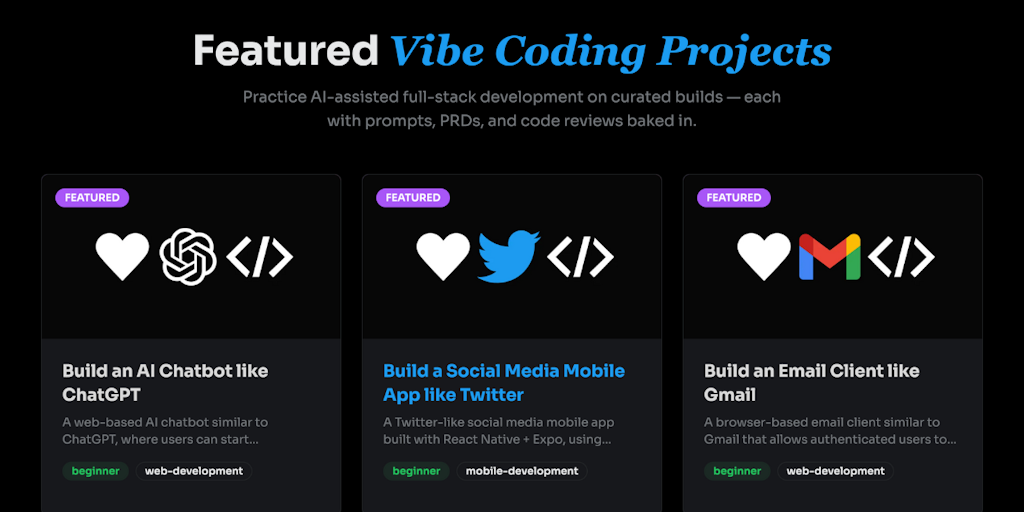The image size is (1024, 512).
Task: Select the web-development tag on ChatGPT card
Action: click(x=194, y=471)
